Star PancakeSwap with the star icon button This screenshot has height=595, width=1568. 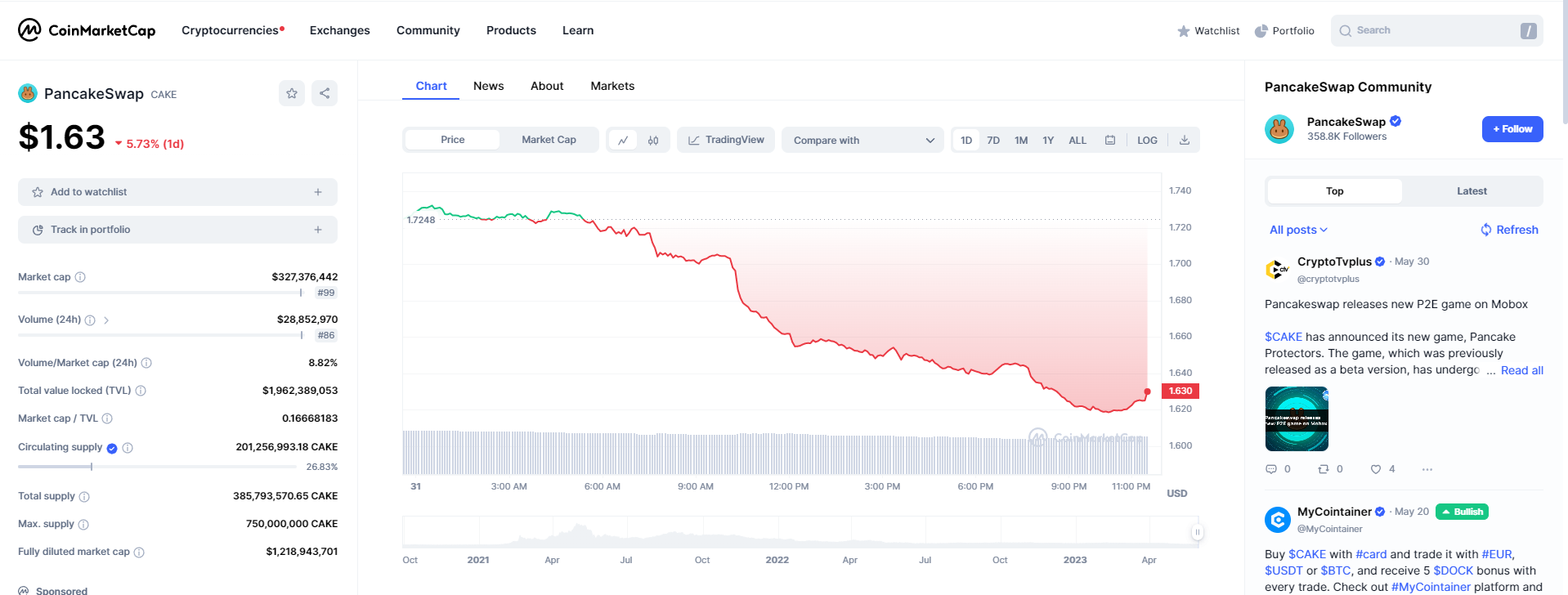pyautogui.click(x=292, y=93)
